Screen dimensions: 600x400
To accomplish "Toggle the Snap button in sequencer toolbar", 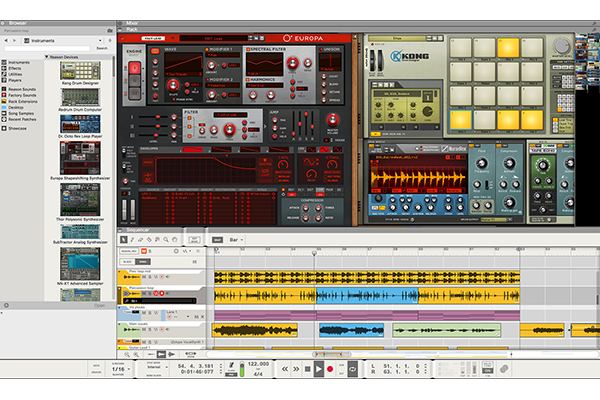I will pyautogui.click(x=217, y=240).
